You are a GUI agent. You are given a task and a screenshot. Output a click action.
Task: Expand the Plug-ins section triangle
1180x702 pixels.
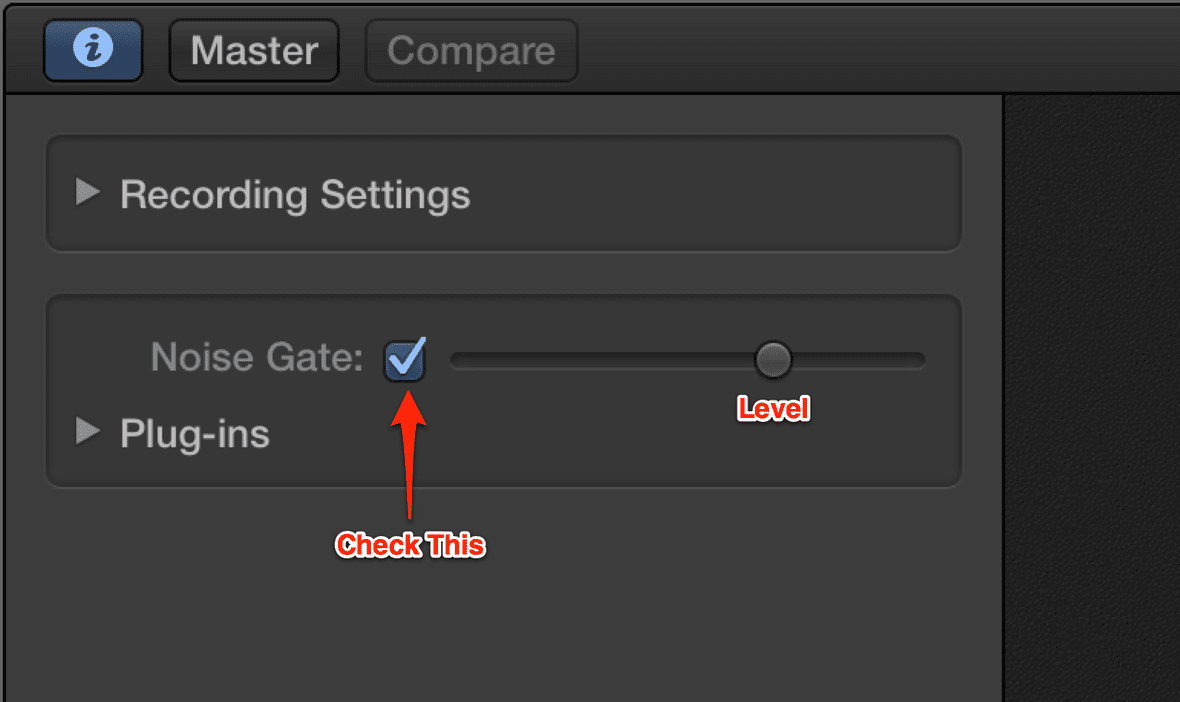click(x=88, y=432)
